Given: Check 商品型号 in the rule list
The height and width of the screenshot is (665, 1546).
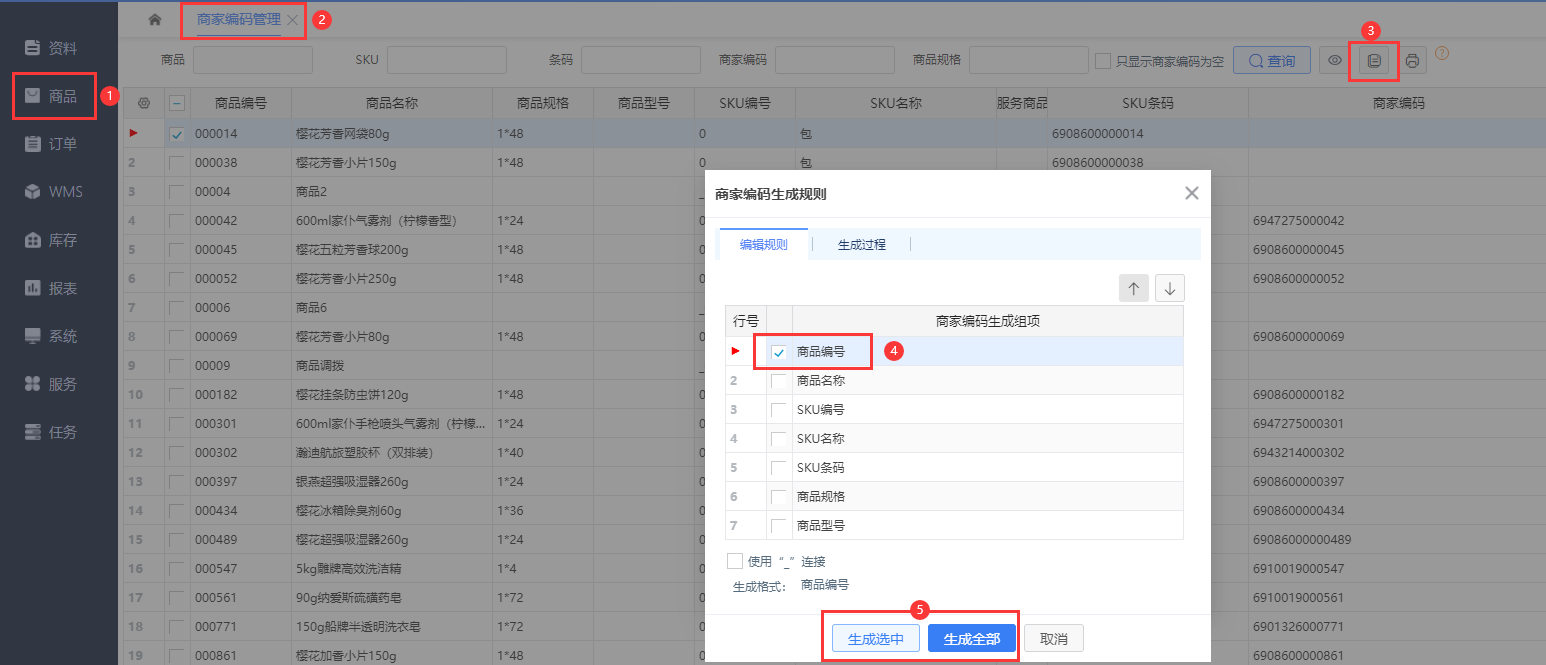Looking at the screenshot, I should click(779, 526).
